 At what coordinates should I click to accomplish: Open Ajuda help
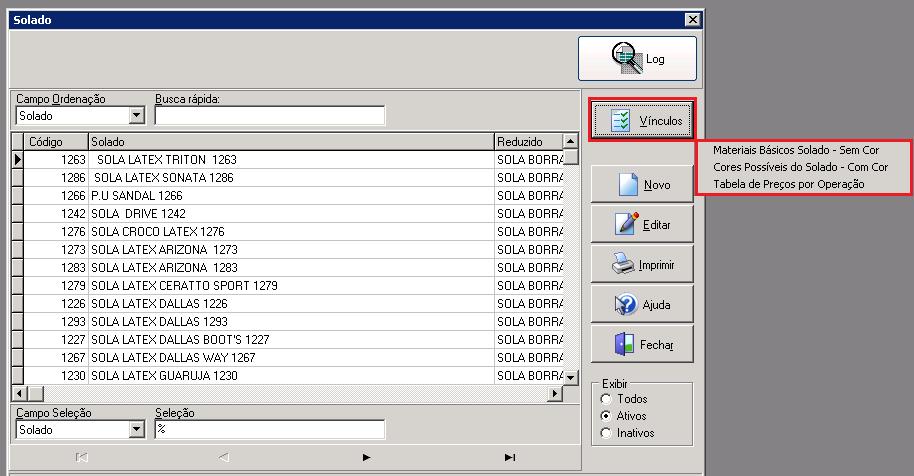point(642,304)
